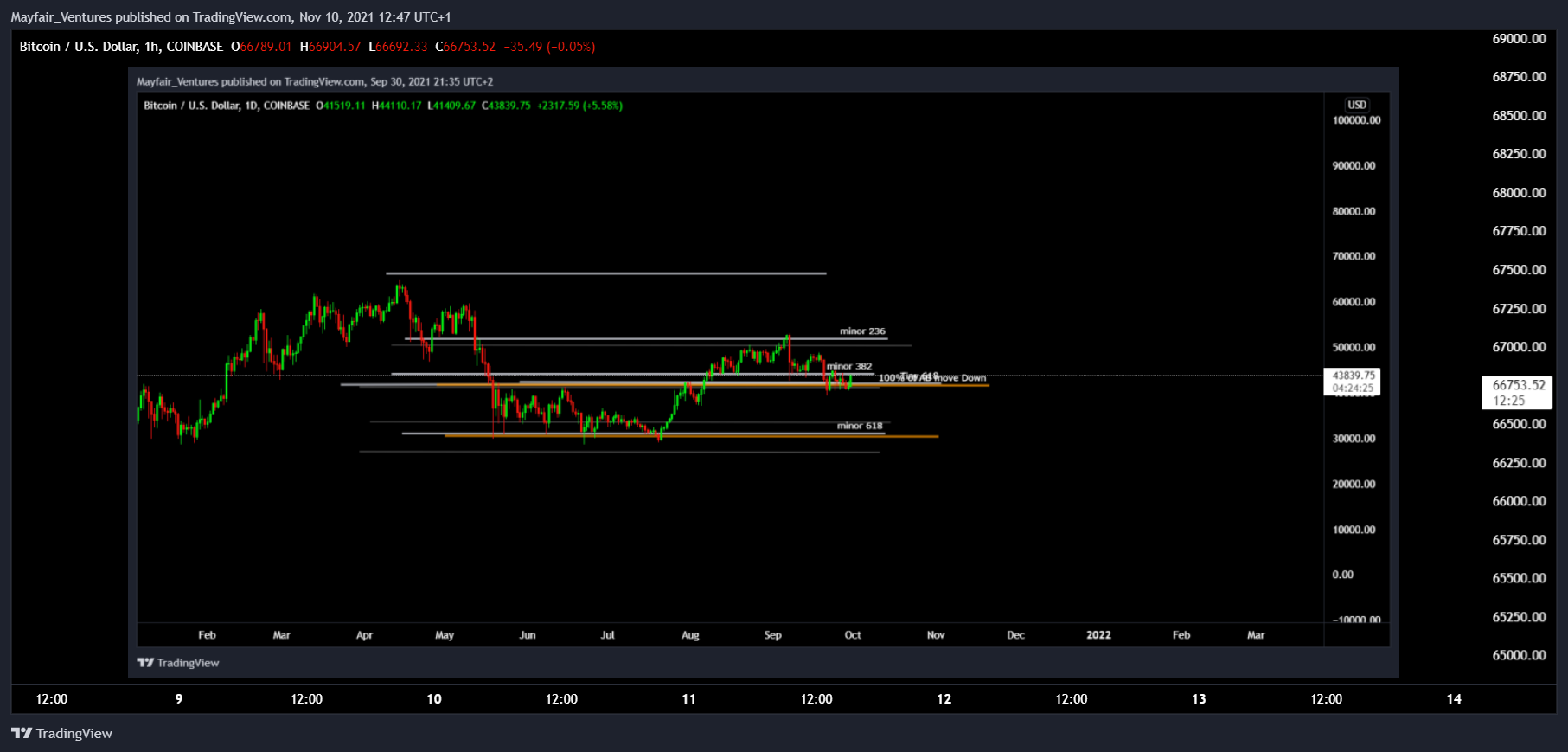Screen dimensions: 1568x752
Task: Click inner open value O41519.11
Action: coord(341,106)
